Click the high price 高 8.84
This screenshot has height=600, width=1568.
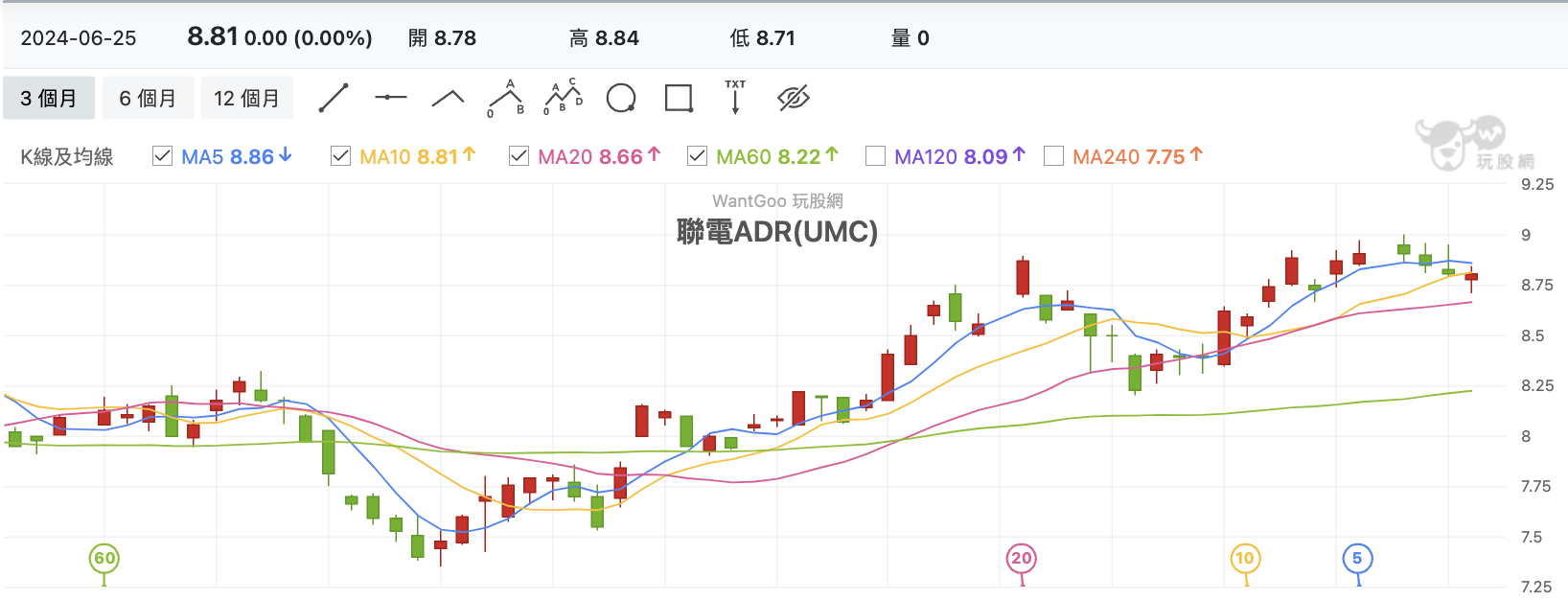click(x=604, y=38)
